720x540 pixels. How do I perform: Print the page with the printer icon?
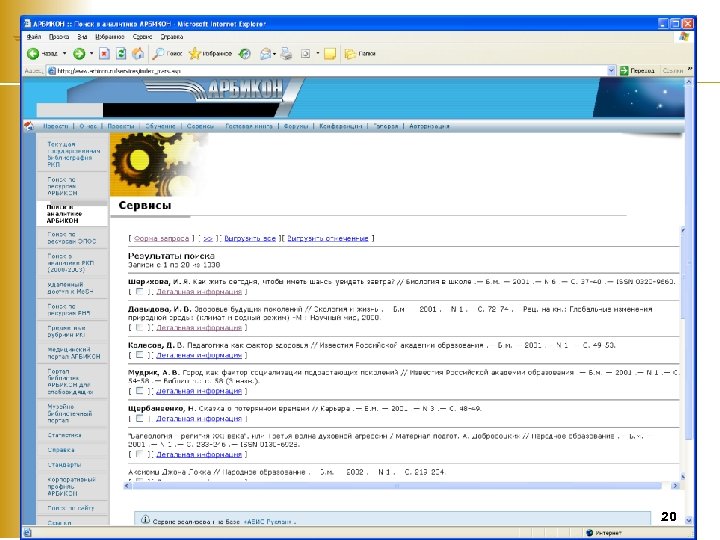click(287, 54)
